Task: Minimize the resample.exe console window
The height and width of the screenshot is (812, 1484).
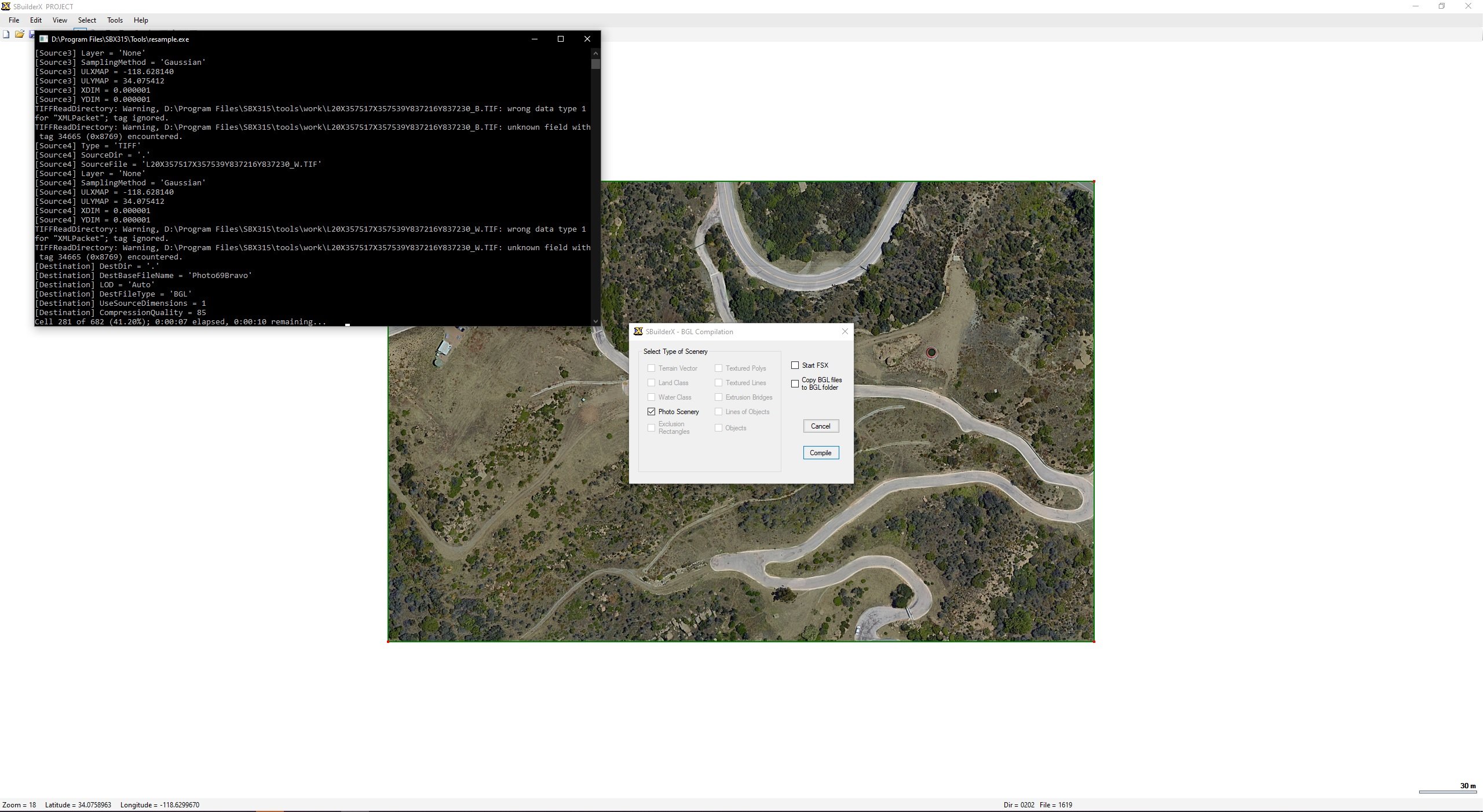Action: click(534, 39)
